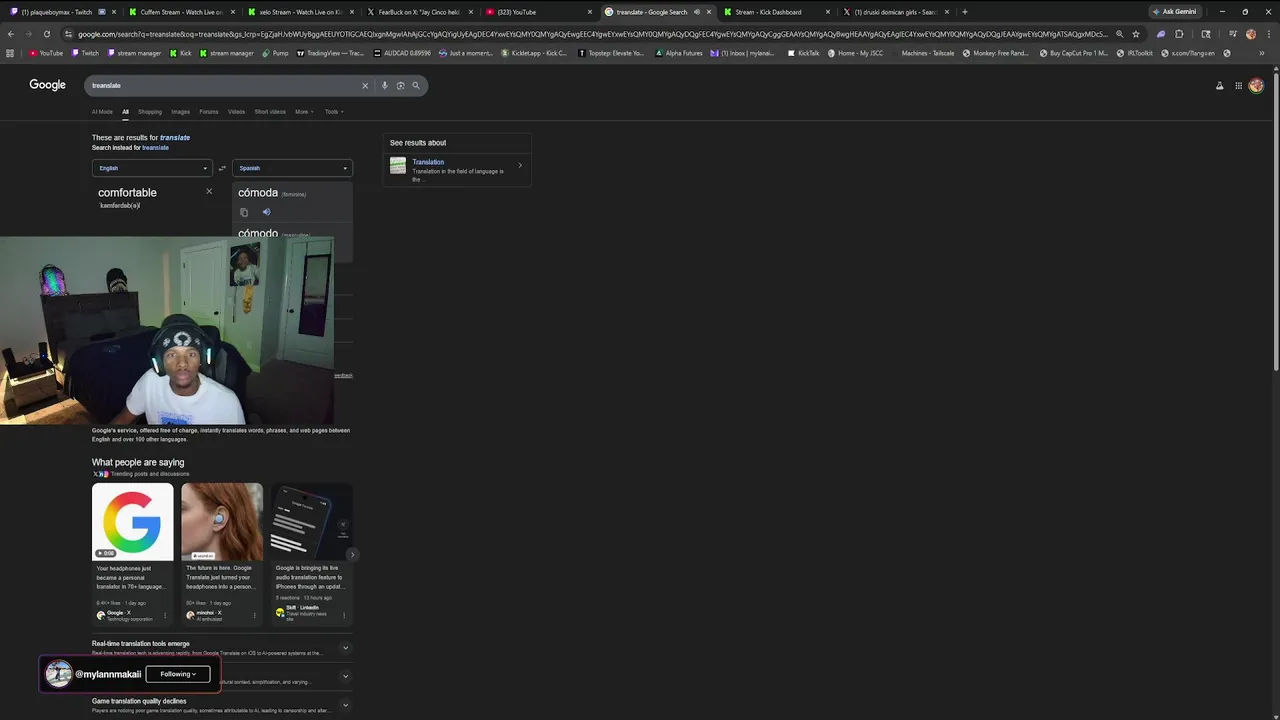Switch to Stream - Kick Dashboard tab
Image resolution: width=1280 pixels, height=720 pixels.
tap(775, 12)
